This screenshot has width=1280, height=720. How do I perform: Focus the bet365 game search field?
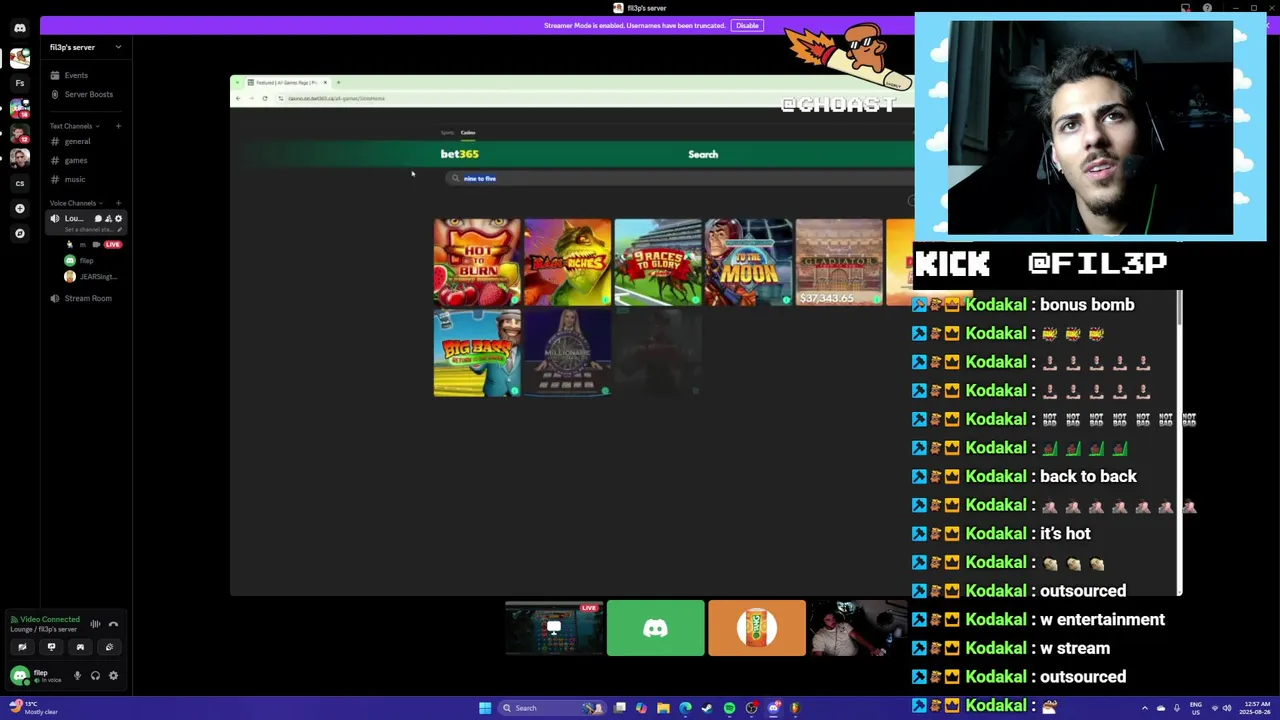click(x=680, y=178)
